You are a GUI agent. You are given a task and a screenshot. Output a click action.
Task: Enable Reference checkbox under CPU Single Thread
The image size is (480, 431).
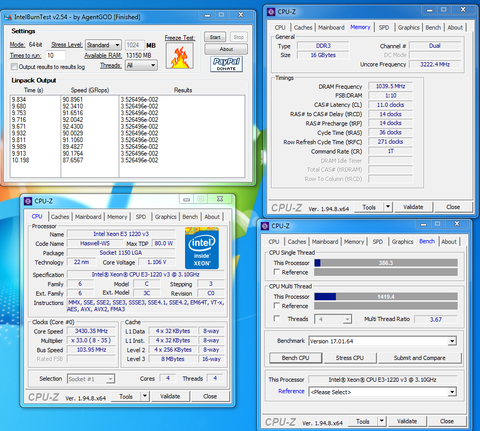pos(276,272)
